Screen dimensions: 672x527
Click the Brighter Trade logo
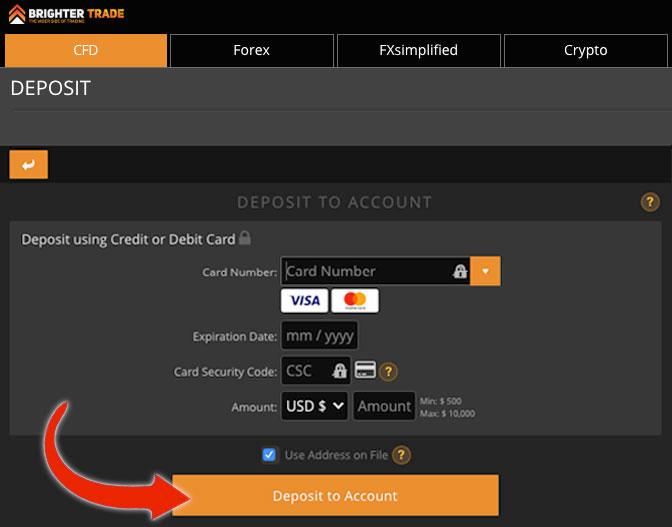(x=66, y=14)
